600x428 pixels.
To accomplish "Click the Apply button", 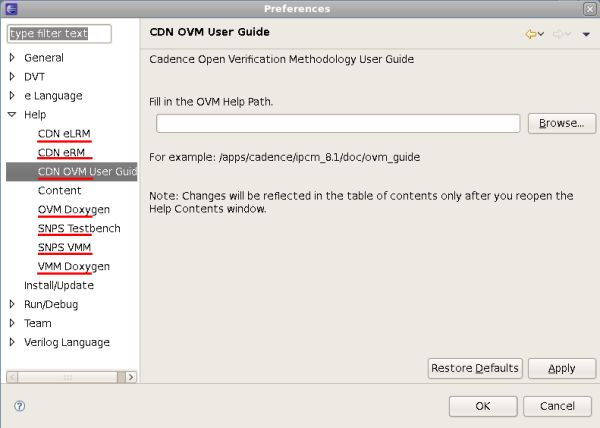I will pyautogui.click(x=561, y=368).
